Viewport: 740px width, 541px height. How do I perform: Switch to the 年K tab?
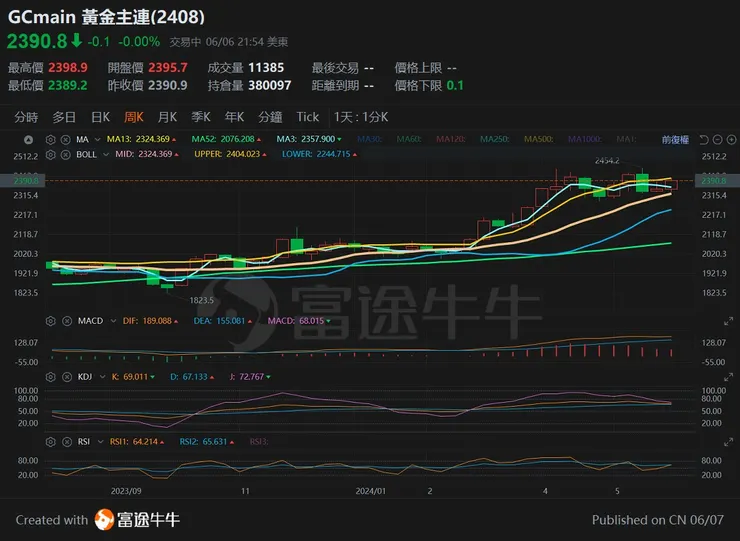click(234, 117)
